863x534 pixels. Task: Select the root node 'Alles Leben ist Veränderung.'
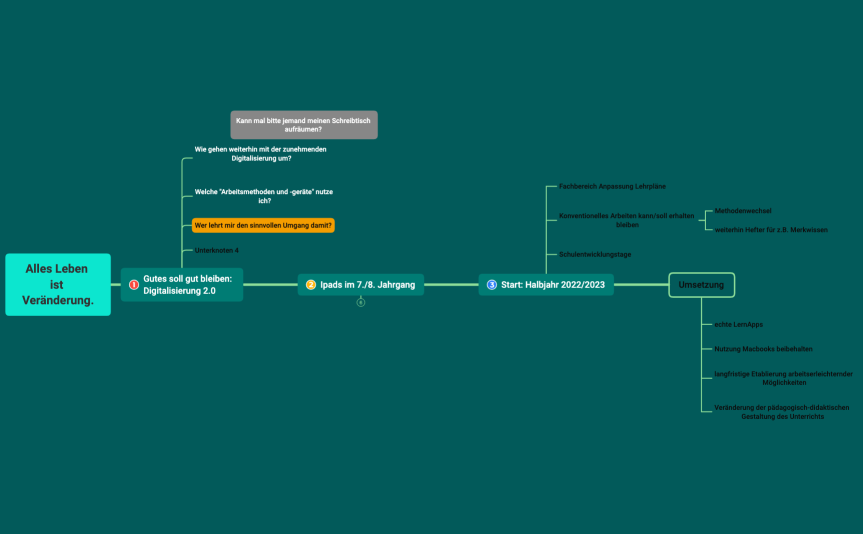click(x=58, y=285)
